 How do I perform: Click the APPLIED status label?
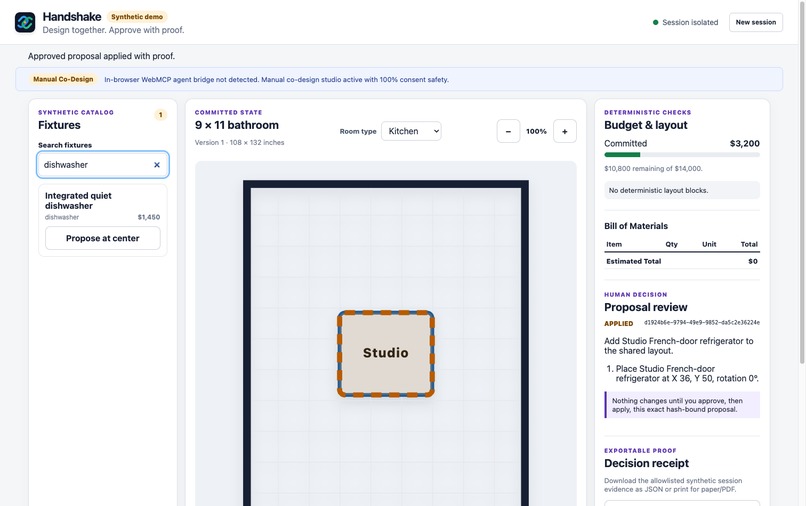coord(618,324)
